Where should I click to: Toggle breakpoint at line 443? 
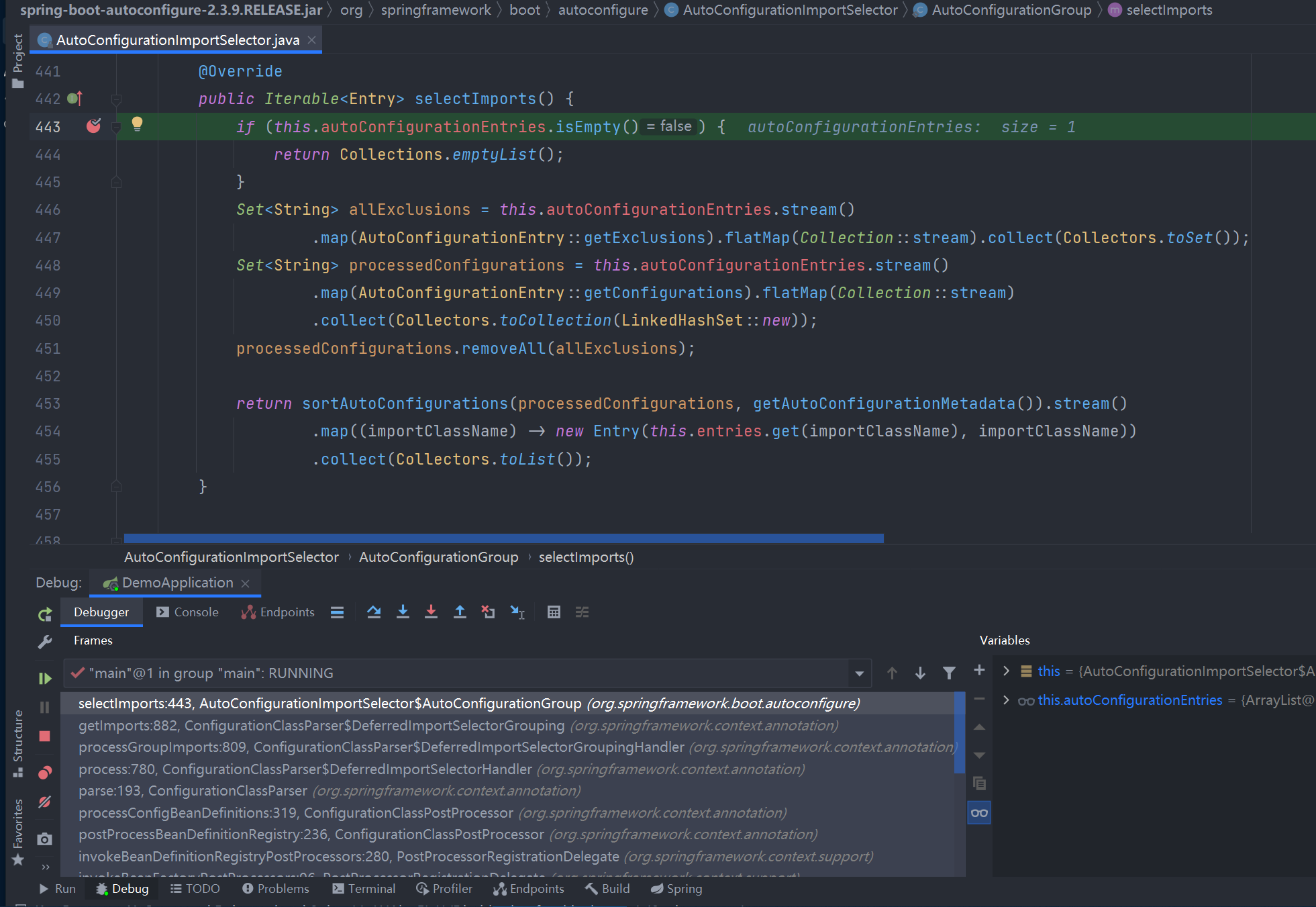93,126
